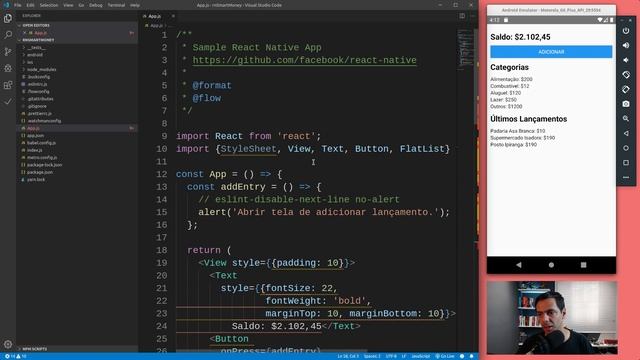Open the Terminal menu

point(116,5)
